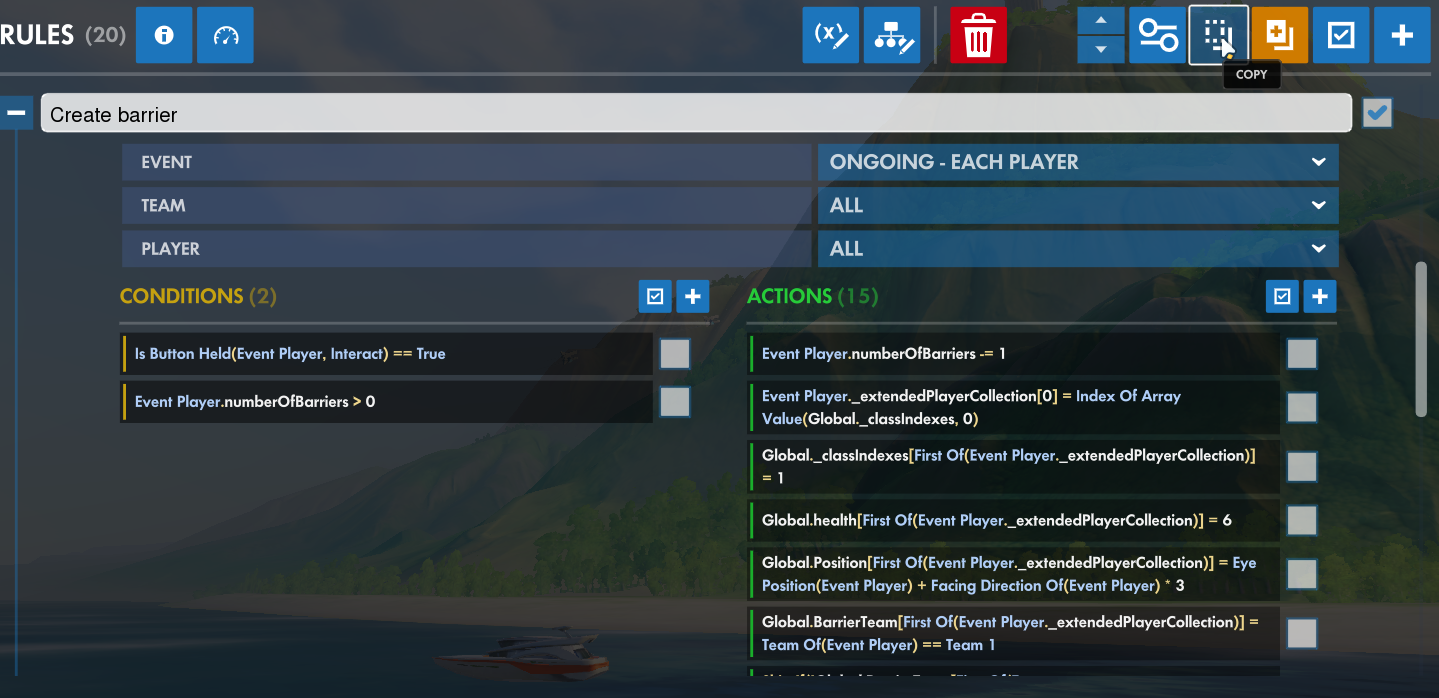Add a new rule with plus icon
1439x698 pixels.
click(1402, 35)
